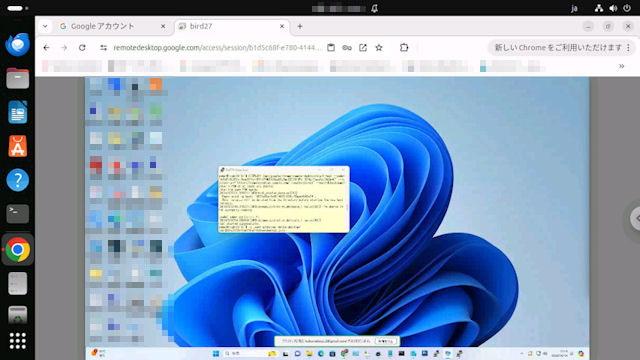This screenshot has height=360, width=640.
Task: Open the clipboard icon in the address bar
Action: click(x=331, y=48)
